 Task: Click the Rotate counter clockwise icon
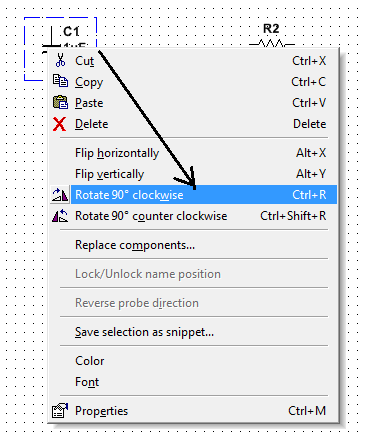60,216
